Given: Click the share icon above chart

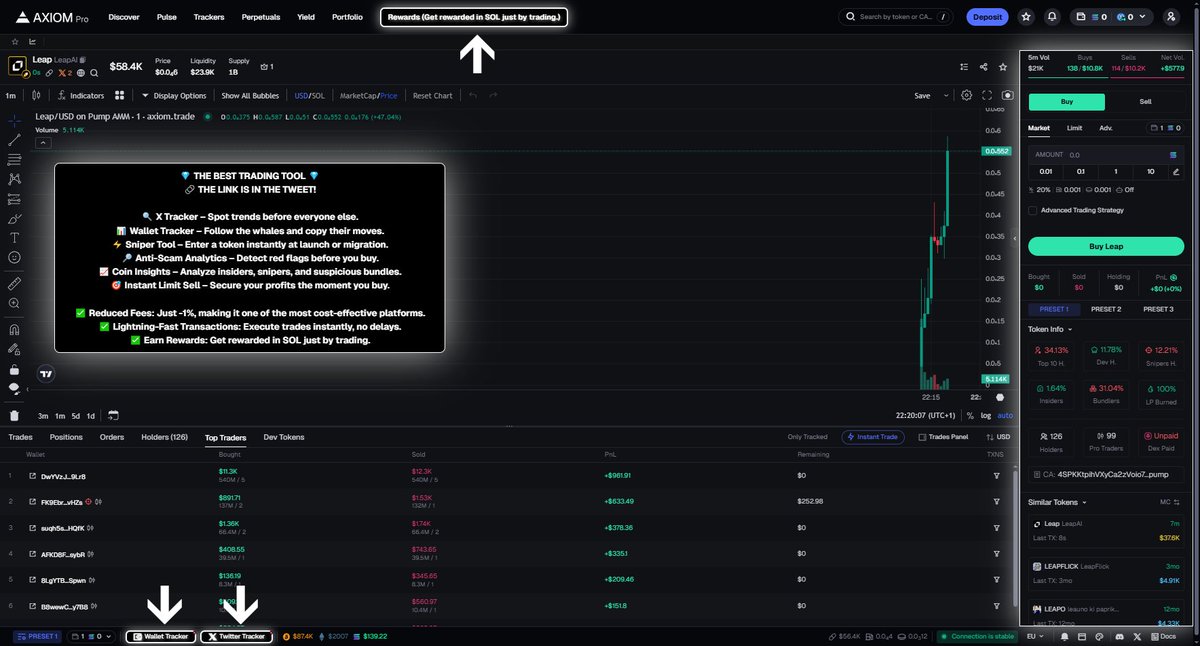Looking at the screenshot, I should [x=984, y=67].
